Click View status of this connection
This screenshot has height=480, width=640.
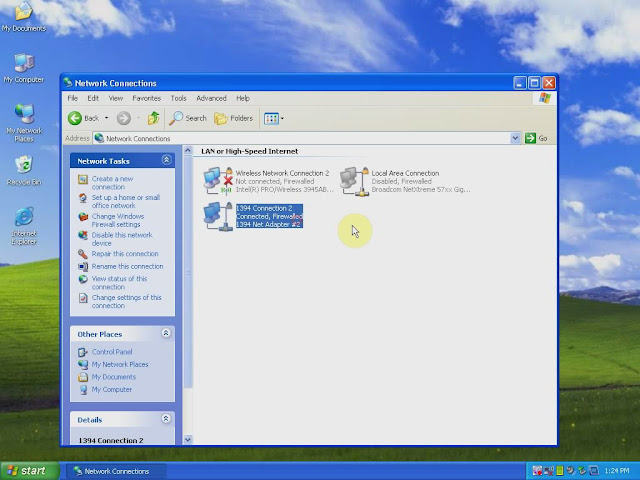coord(119,283)
